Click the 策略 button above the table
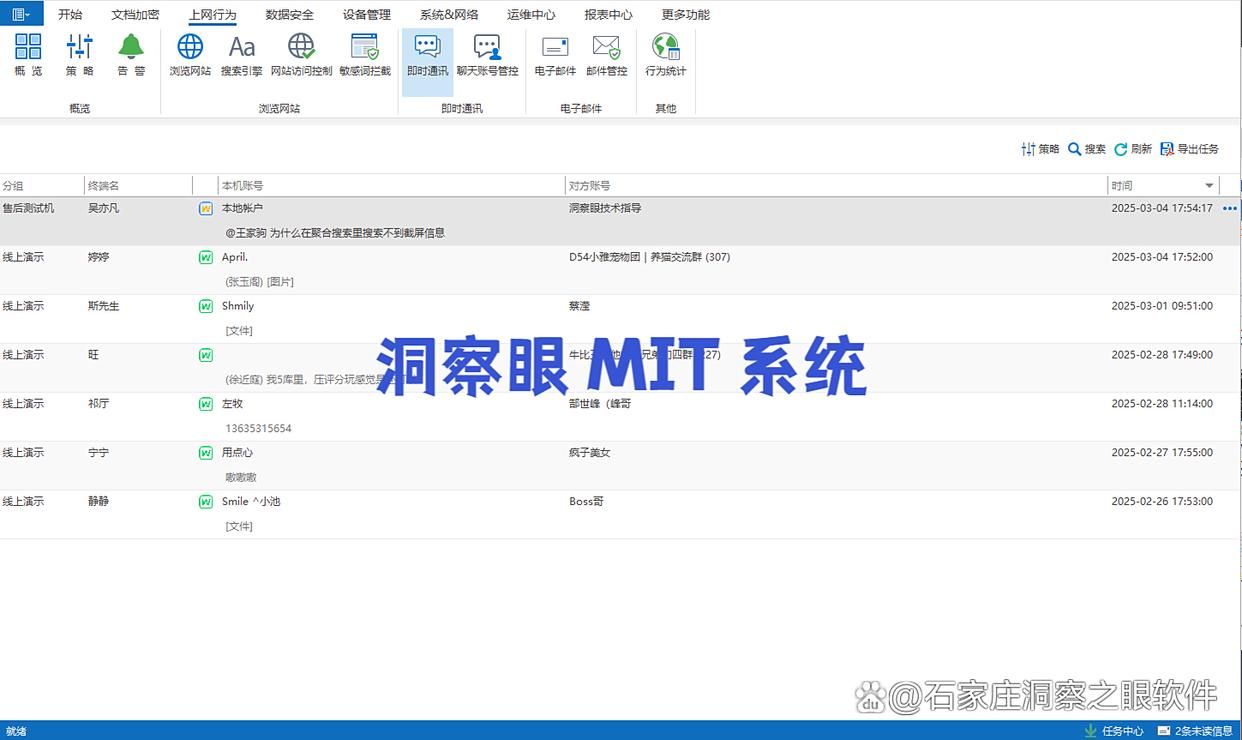This screenshot has height=740, width=1242. click(1040, 149)
